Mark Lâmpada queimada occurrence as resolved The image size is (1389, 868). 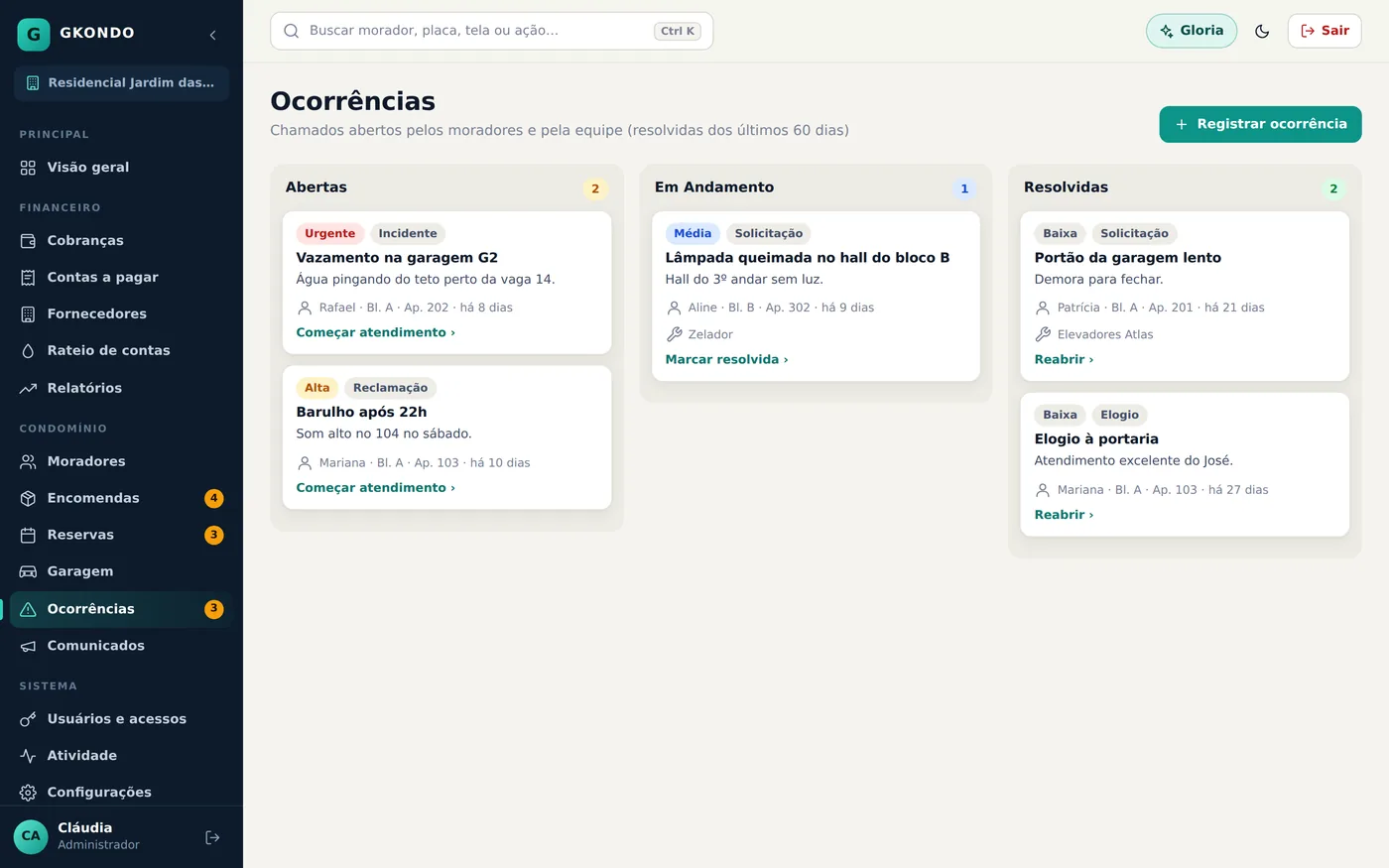pos(726,359)
